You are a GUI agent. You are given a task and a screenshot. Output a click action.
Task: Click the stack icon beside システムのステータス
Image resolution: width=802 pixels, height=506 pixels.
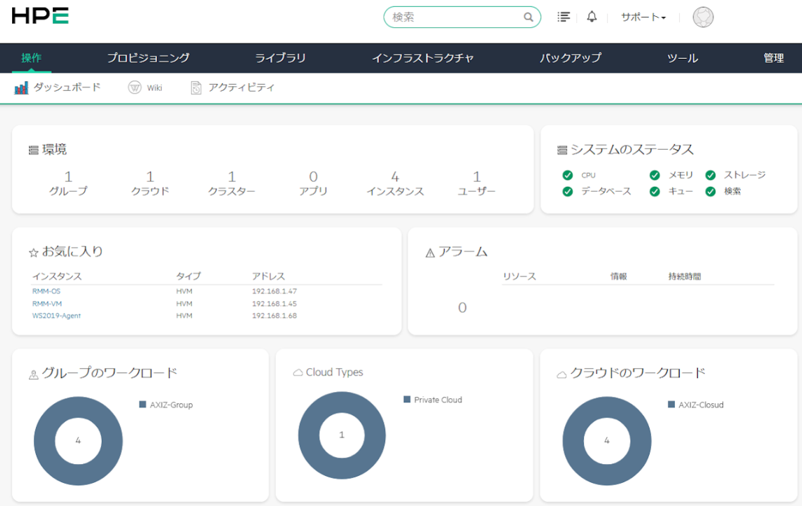click(562, 150)
